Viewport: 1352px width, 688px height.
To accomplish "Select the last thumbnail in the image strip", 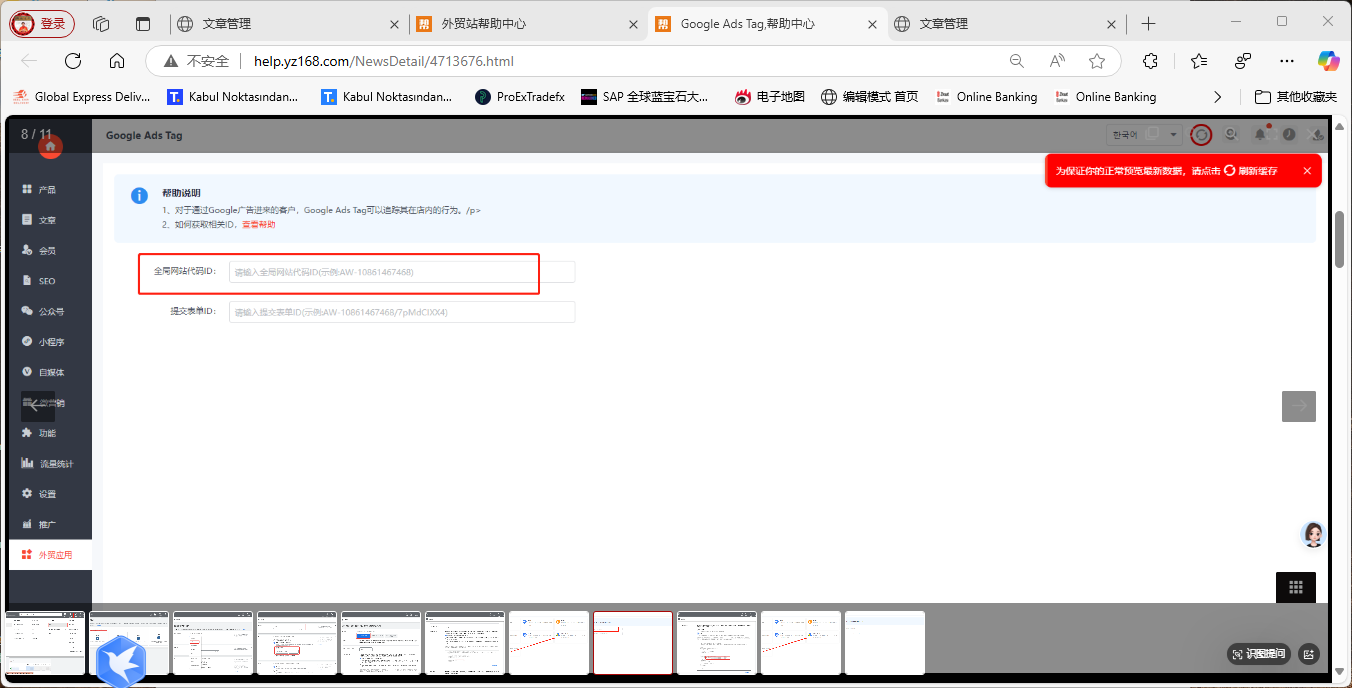I will pyautogui.click(x=885, y=643).
